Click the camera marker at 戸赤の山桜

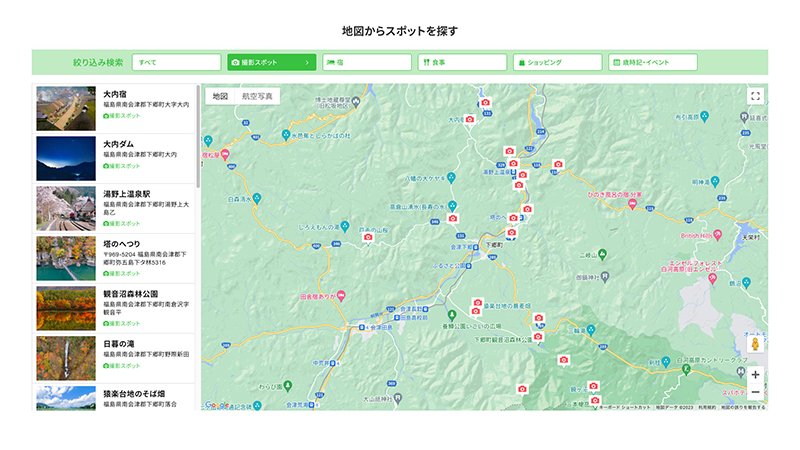tap(368, 237)
